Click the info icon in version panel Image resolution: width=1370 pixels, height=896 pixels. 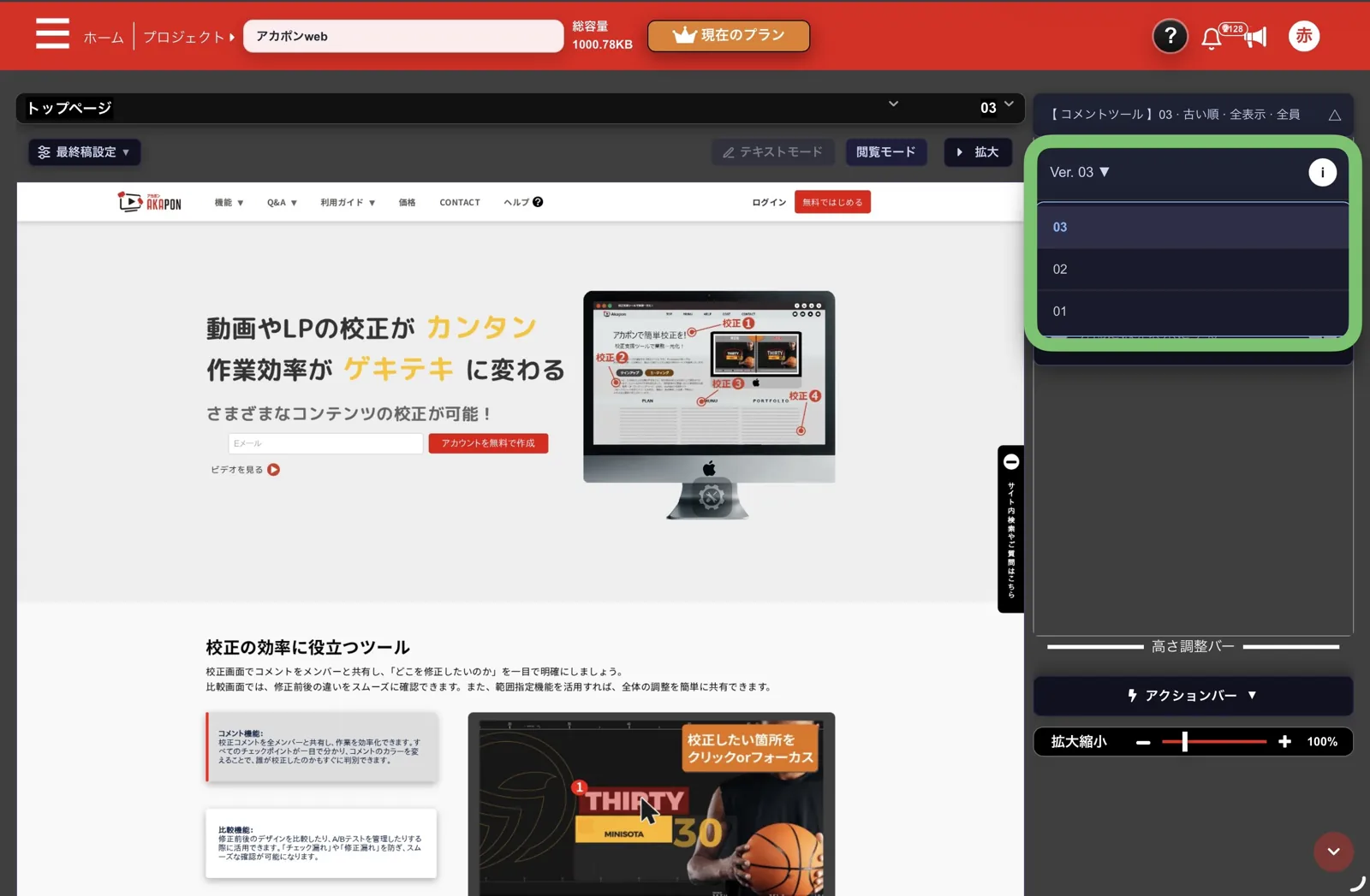coord(1322,172)
